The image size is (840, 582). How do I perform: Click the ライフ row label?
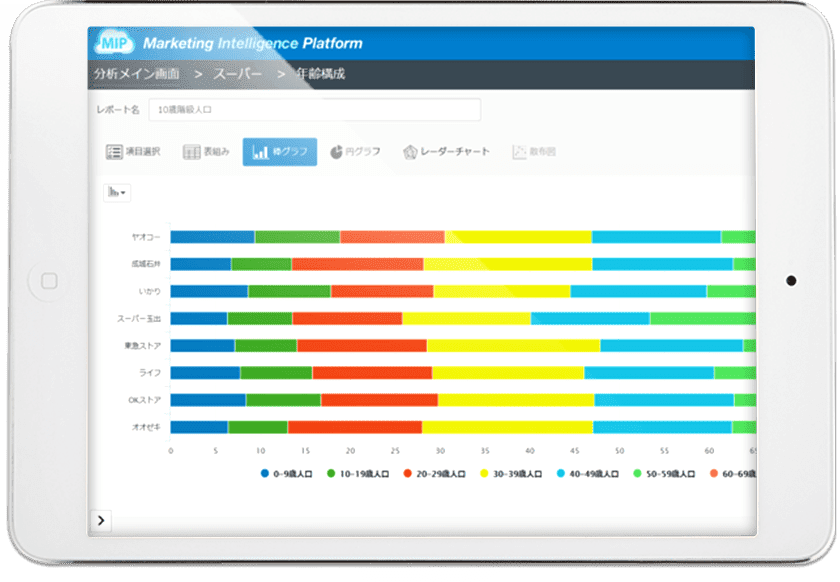[x=150, y=373]
